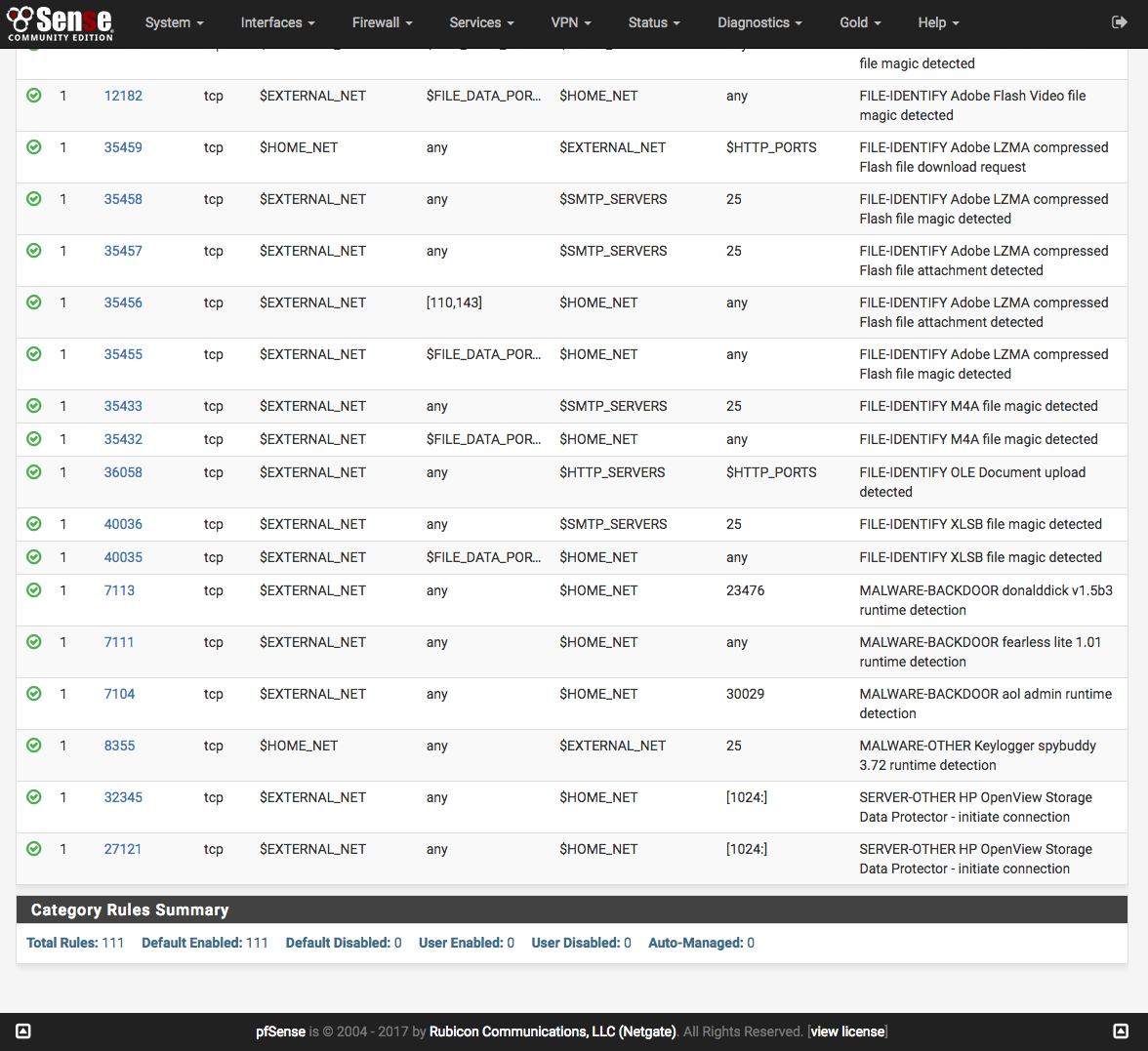The height and width of the screenshot is (1051, 1148).
Task: Click enabled status icon of rule 27121
Action: [34, 849]
